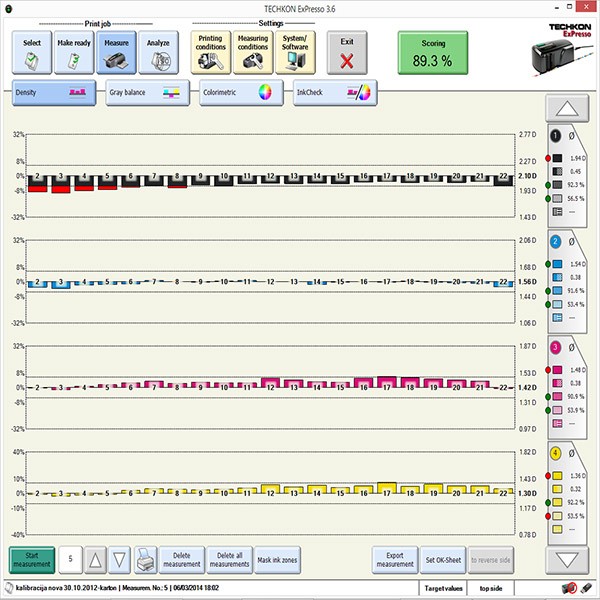The image size is (600, 600).
Task: Select cyan solid density patch 1.54 D
Action: coord(558,264)
